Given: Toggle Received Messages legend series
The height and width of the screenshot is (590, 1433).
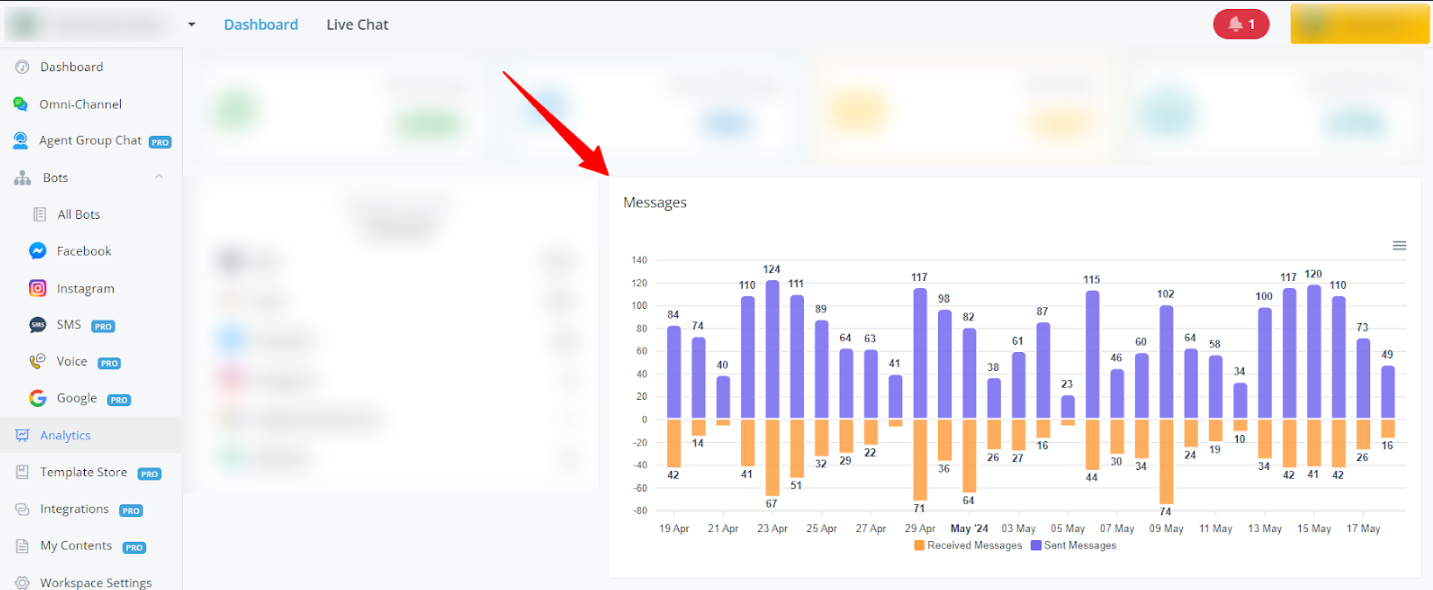Looking at the screenshot, I should [968, 546].
